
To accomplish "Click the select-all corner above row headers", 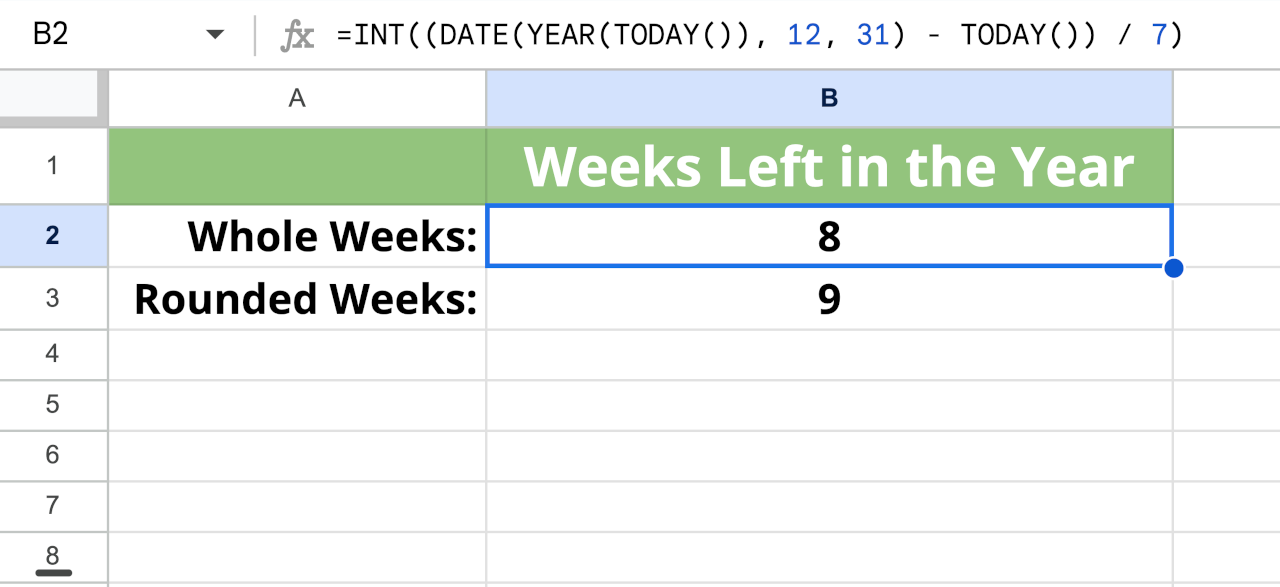I will coord(50,97).
